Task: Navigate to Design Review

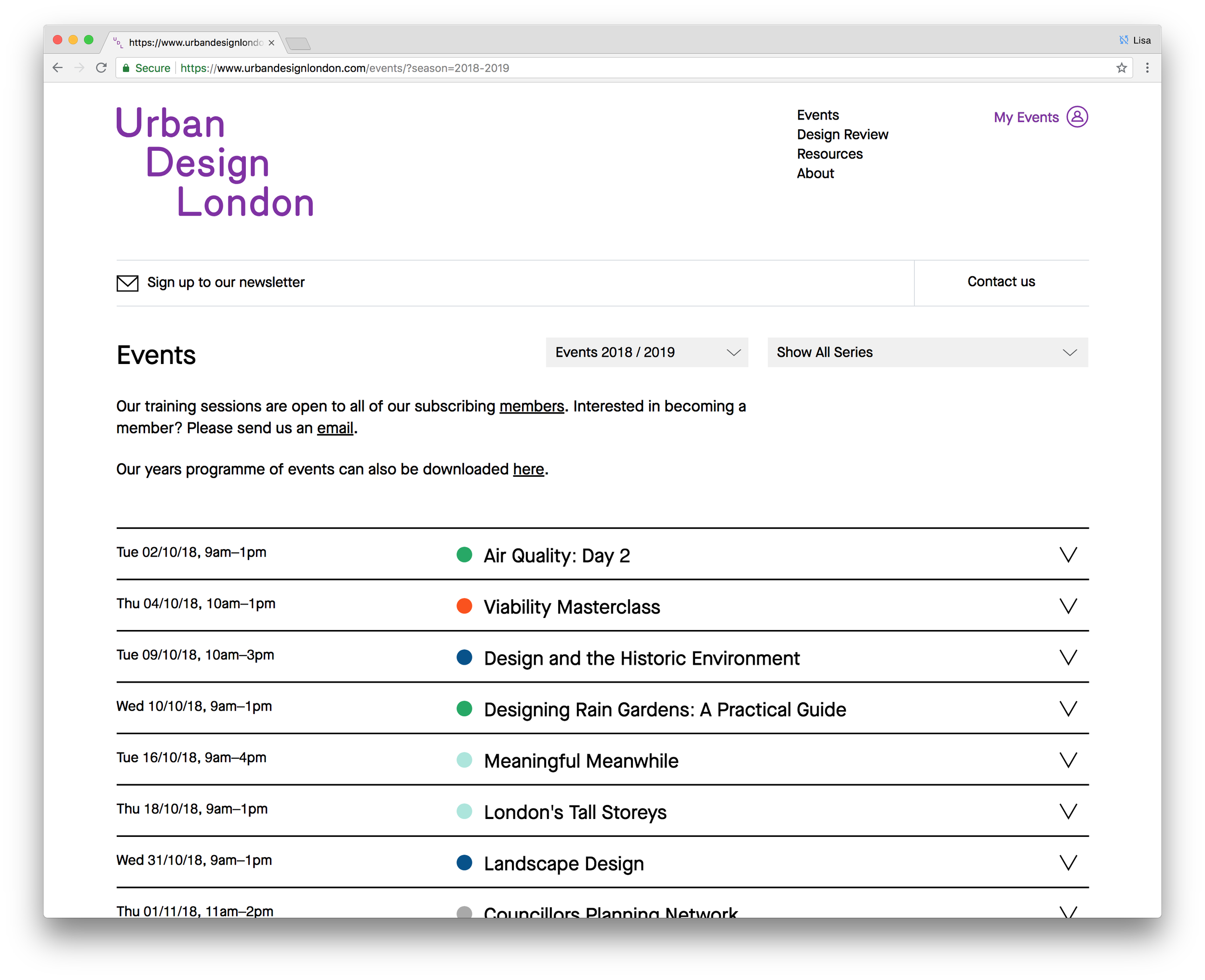Action: click(843, 134)
